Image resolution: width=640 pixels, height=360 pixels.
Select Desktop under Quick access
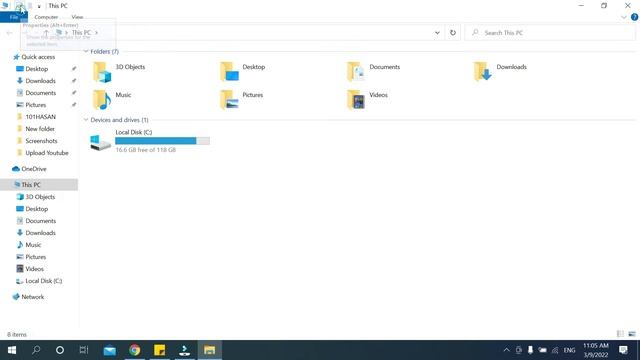[37, 69]
